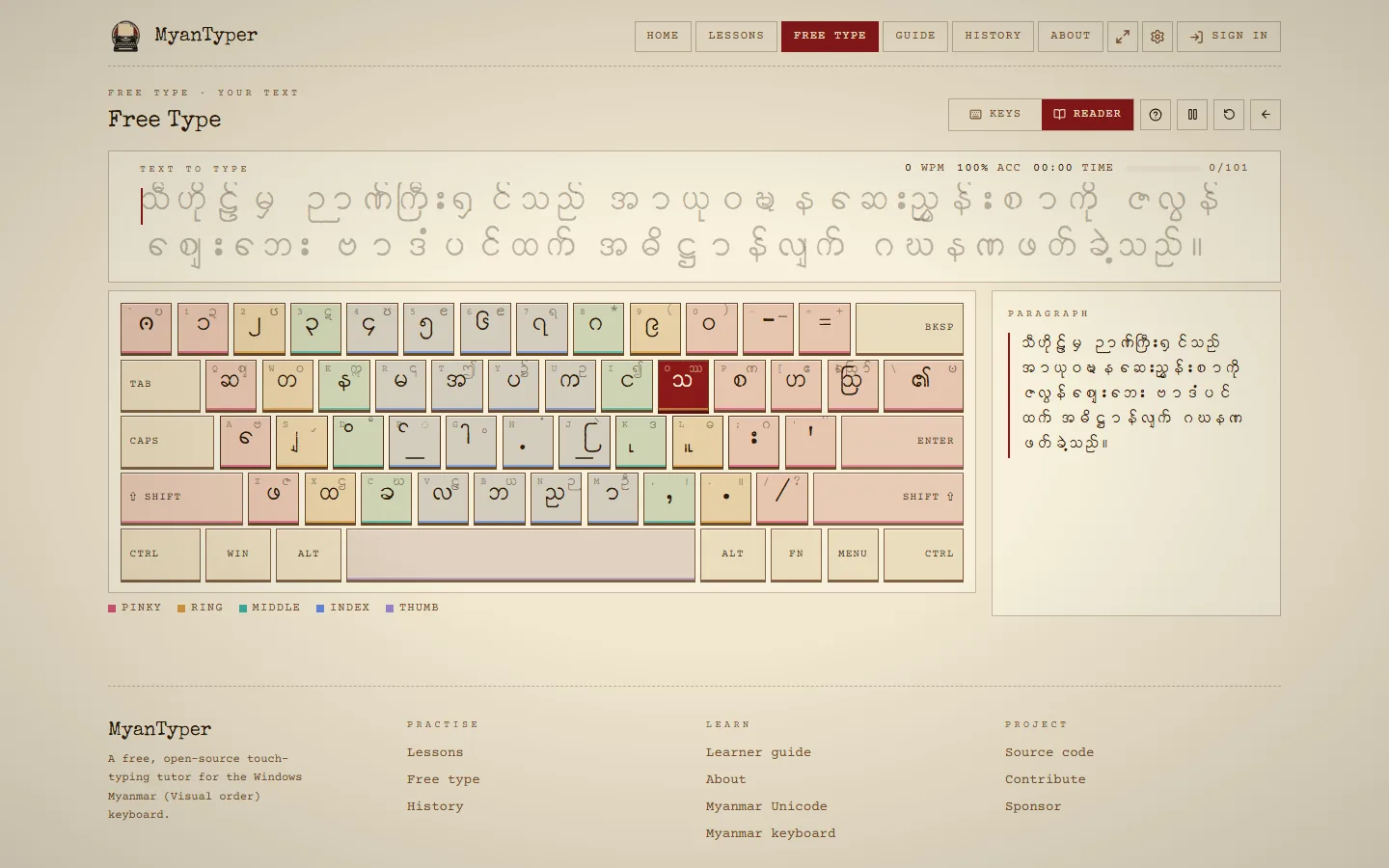1389x868 pixels.
Task: Click the right SHIFT key
Action: pos(888,499)
